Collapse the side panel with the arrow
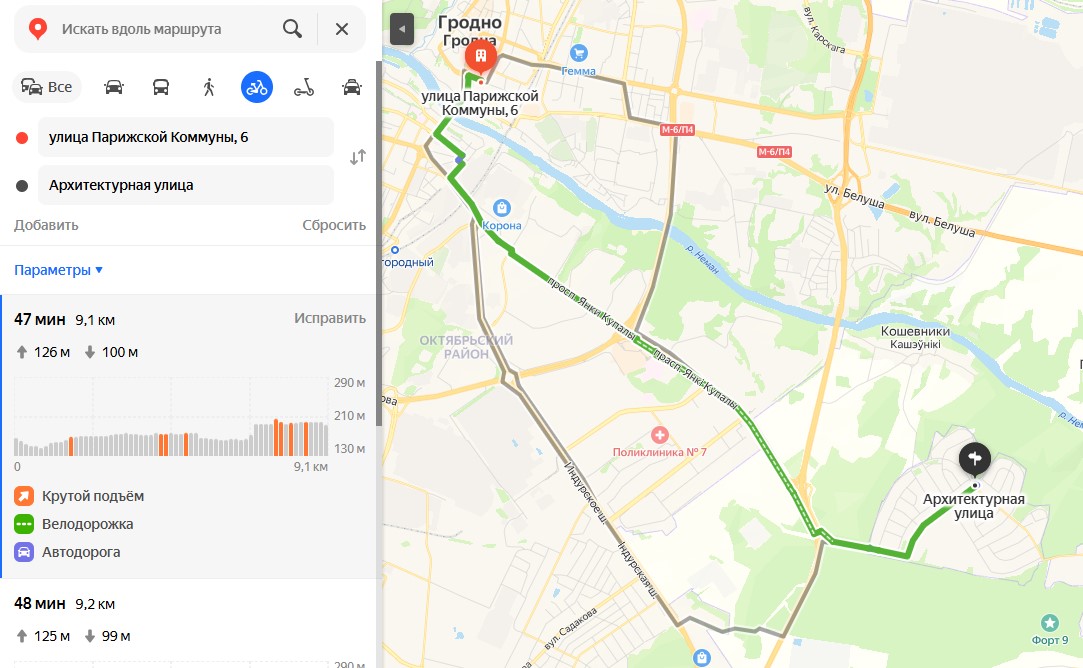Image resolution: width=1083 pixels, height=668 pixels. [x=402, y=29]
